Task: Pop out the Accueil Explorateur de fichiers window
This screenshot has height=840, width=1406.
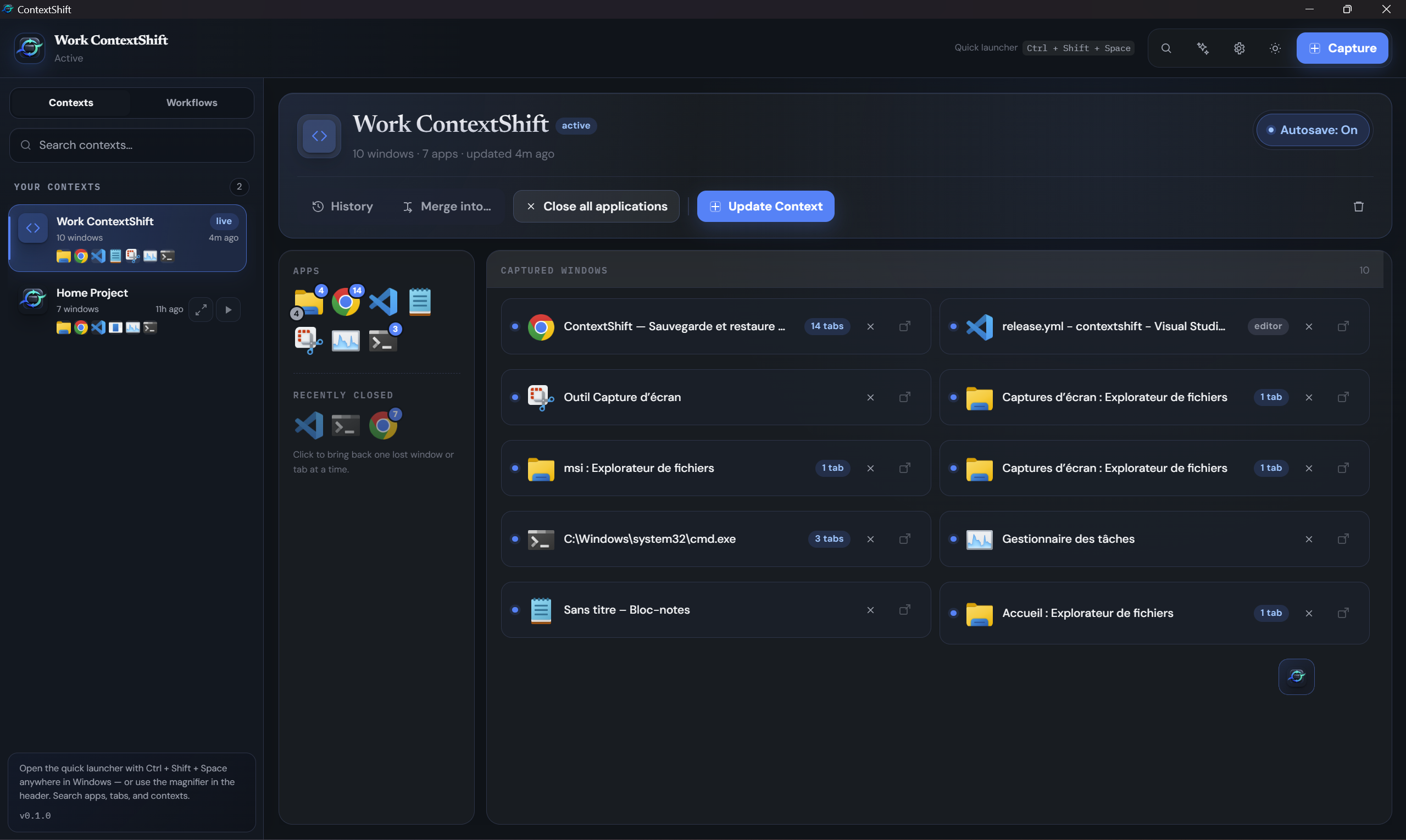Action: coord(1343,613)
